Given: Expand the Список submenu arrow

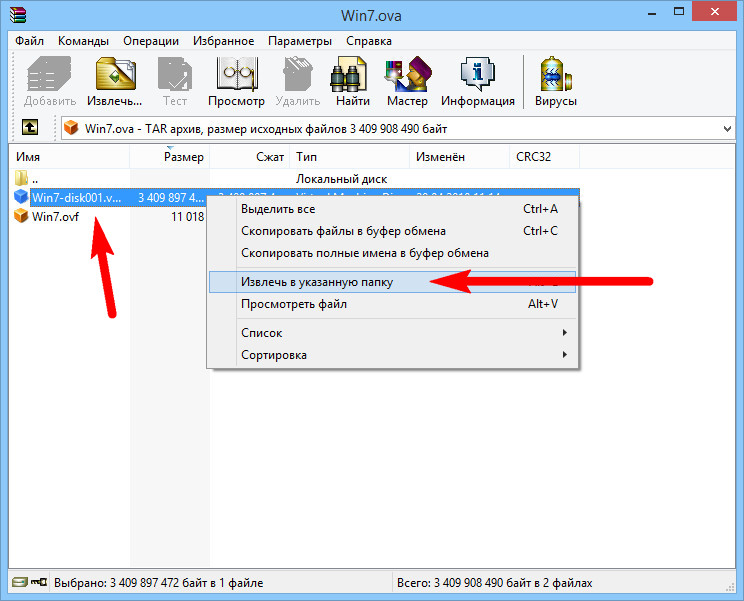Looking at the screenshot, I should click(564, 333).
